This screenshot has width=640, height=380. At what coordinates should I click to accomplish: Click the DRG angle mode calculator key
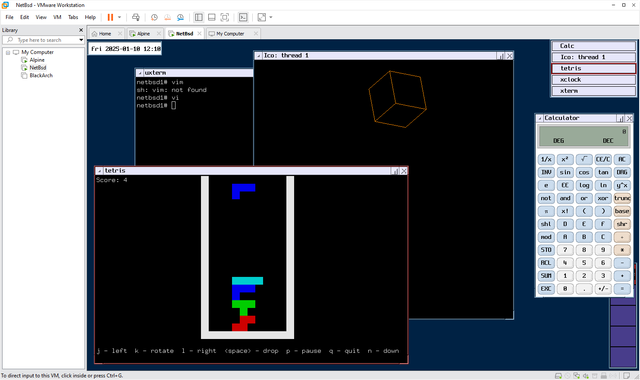tap(622, 172)
